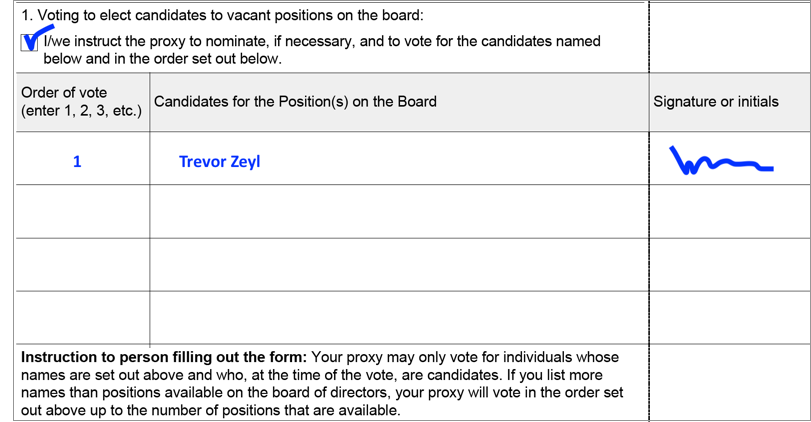
Task: Click the third row candidate name cell
Action: click(x=399, y=265)
